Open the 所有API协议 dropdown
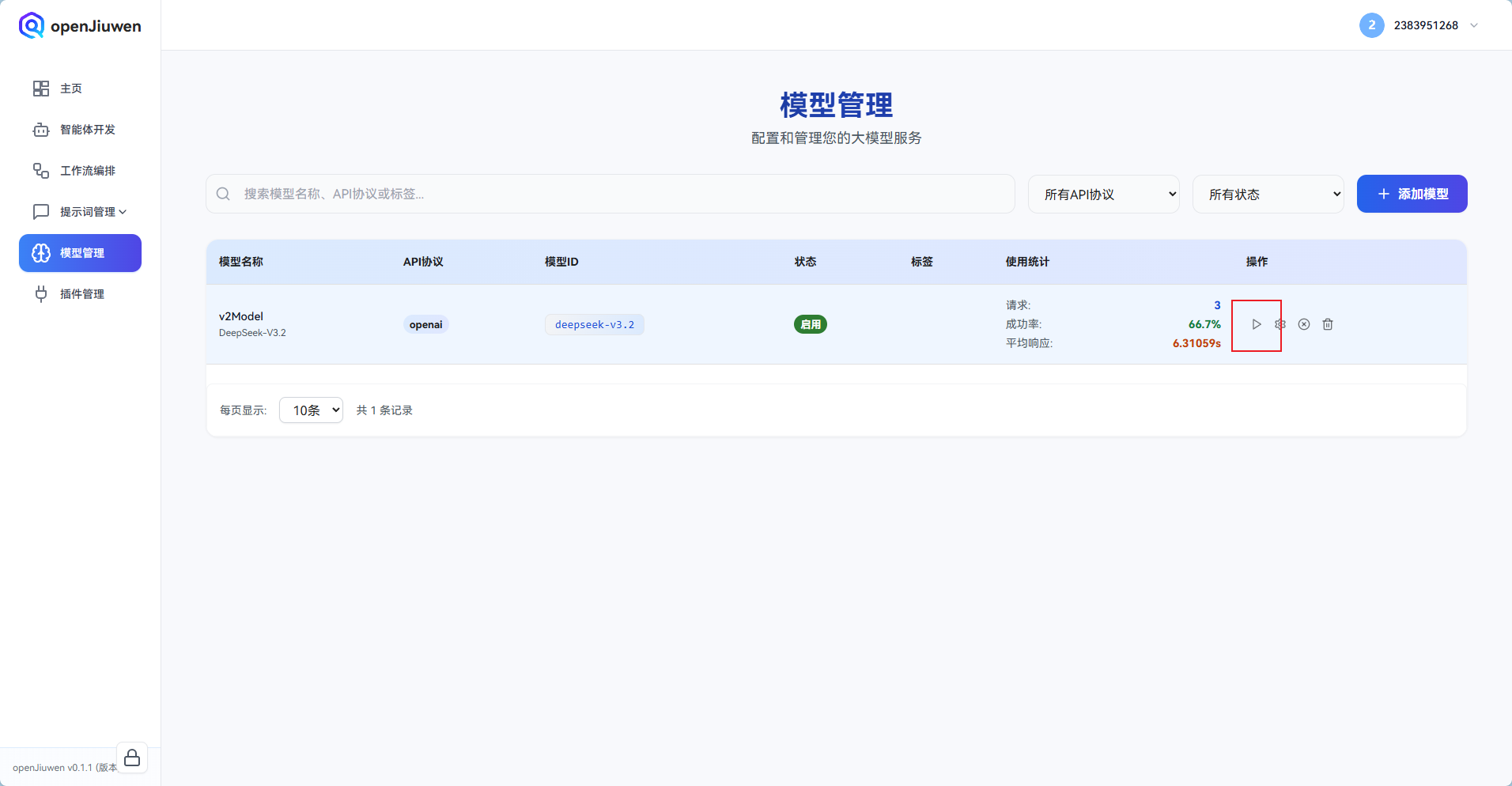This screenshot has height=786, width=1512. [1103, 194]
